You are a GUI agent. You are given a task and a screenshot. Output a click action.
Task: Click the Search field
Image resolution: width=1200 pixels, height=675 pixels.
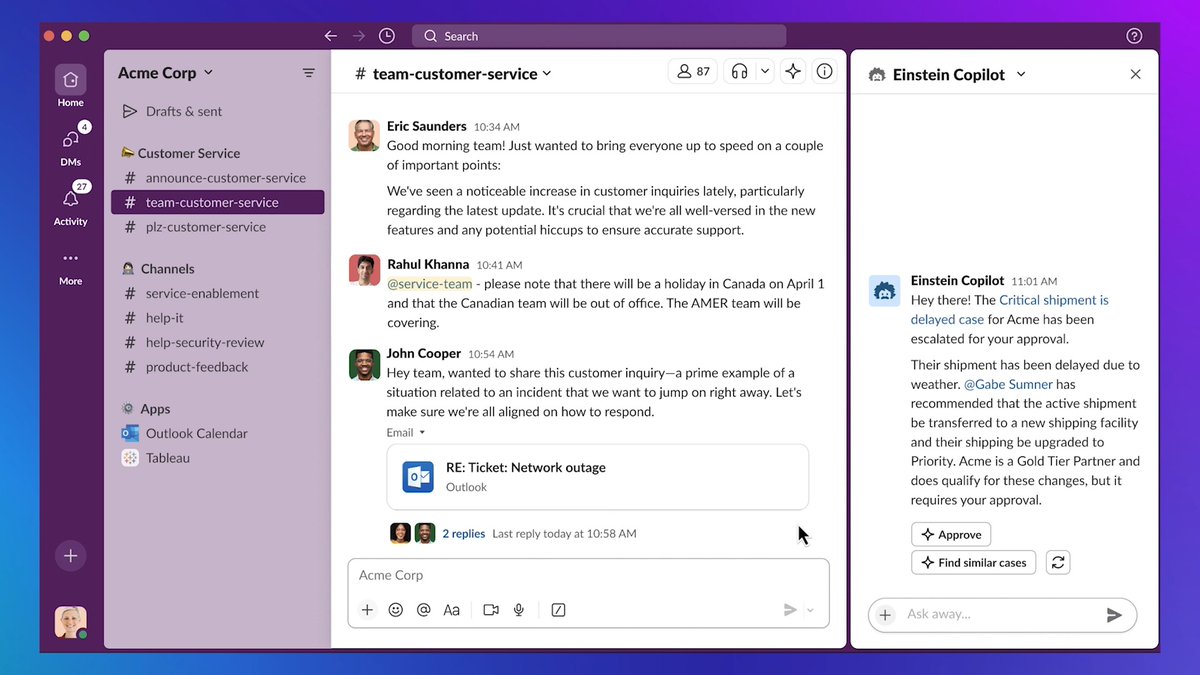[x=599, y=36]
